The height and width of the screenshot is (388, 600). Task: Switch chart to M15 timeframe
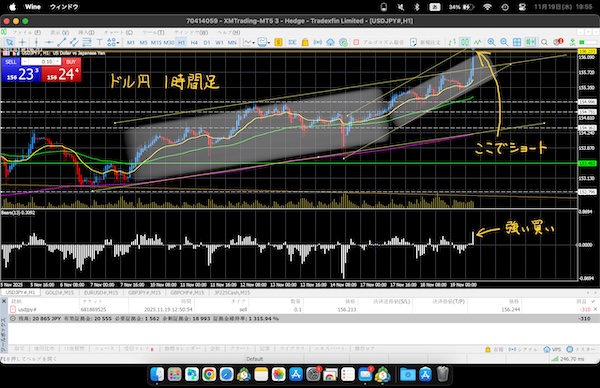tap(156, 42)
